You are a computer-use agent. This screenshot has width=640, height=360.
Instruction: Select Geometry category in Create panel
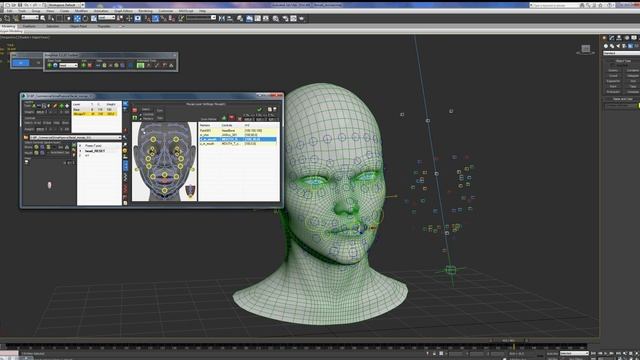pyautogui.click(x=606, y=46)
